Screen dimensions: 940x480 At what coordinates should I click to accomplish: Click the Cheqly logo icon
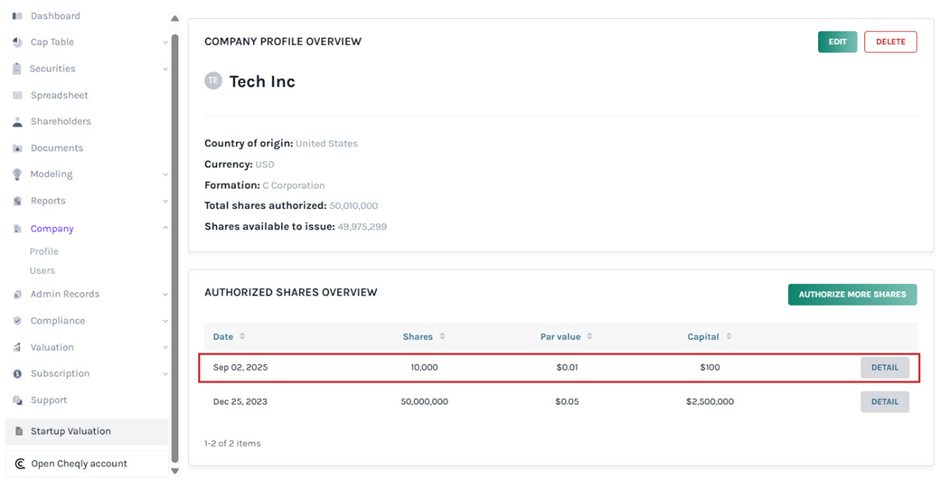pyautogui.click(x=20, y=464)
